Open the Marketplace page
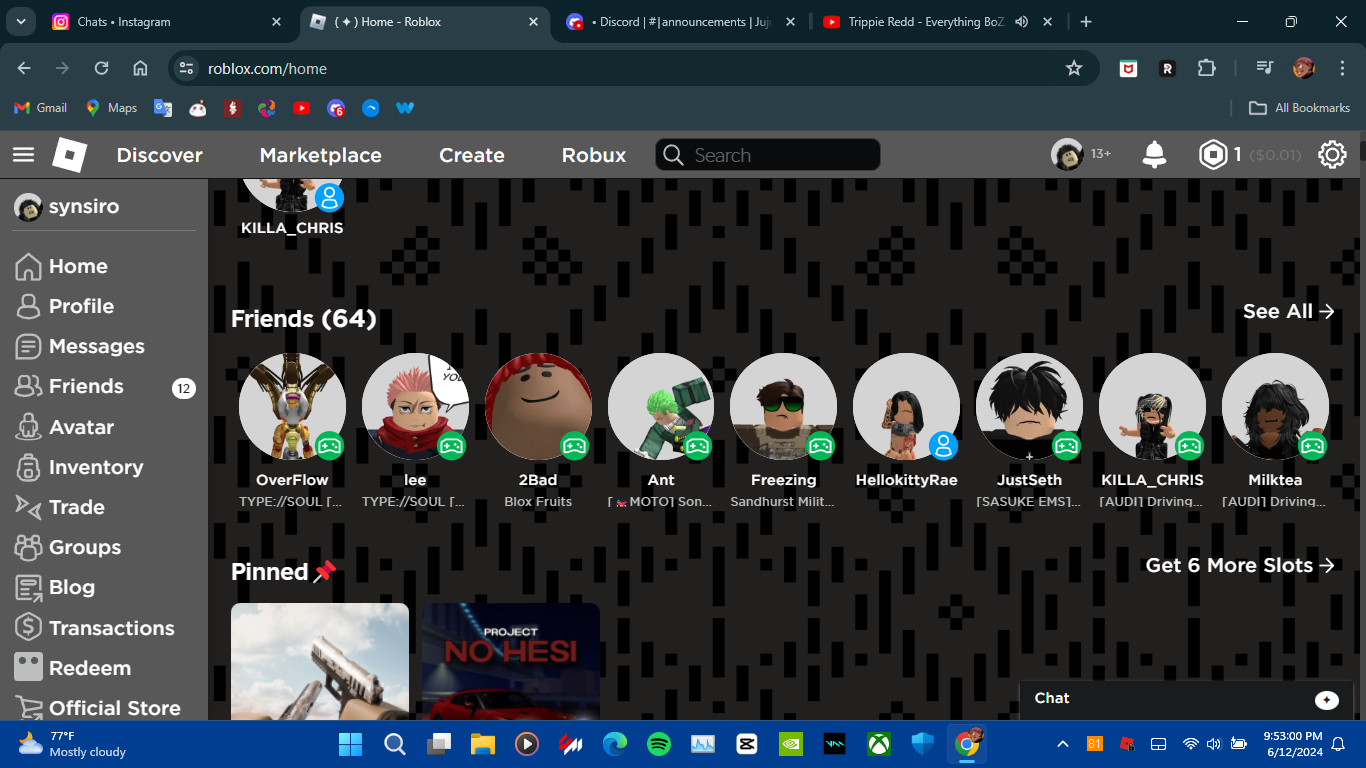 (x=320, y=155)
